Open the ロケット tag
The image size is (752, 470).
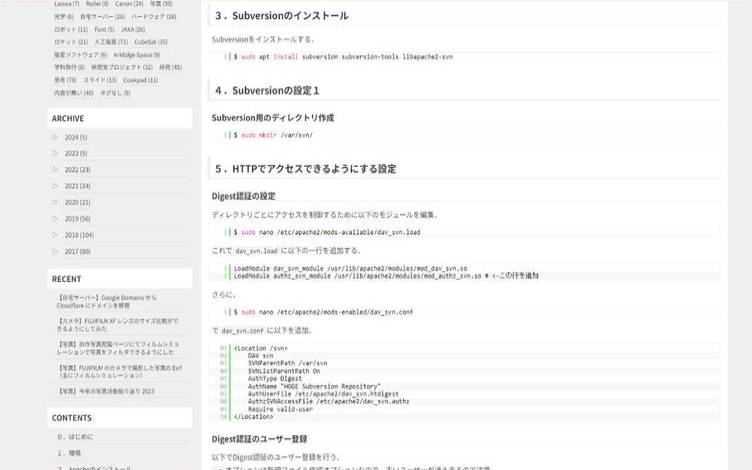coord(71,42)
